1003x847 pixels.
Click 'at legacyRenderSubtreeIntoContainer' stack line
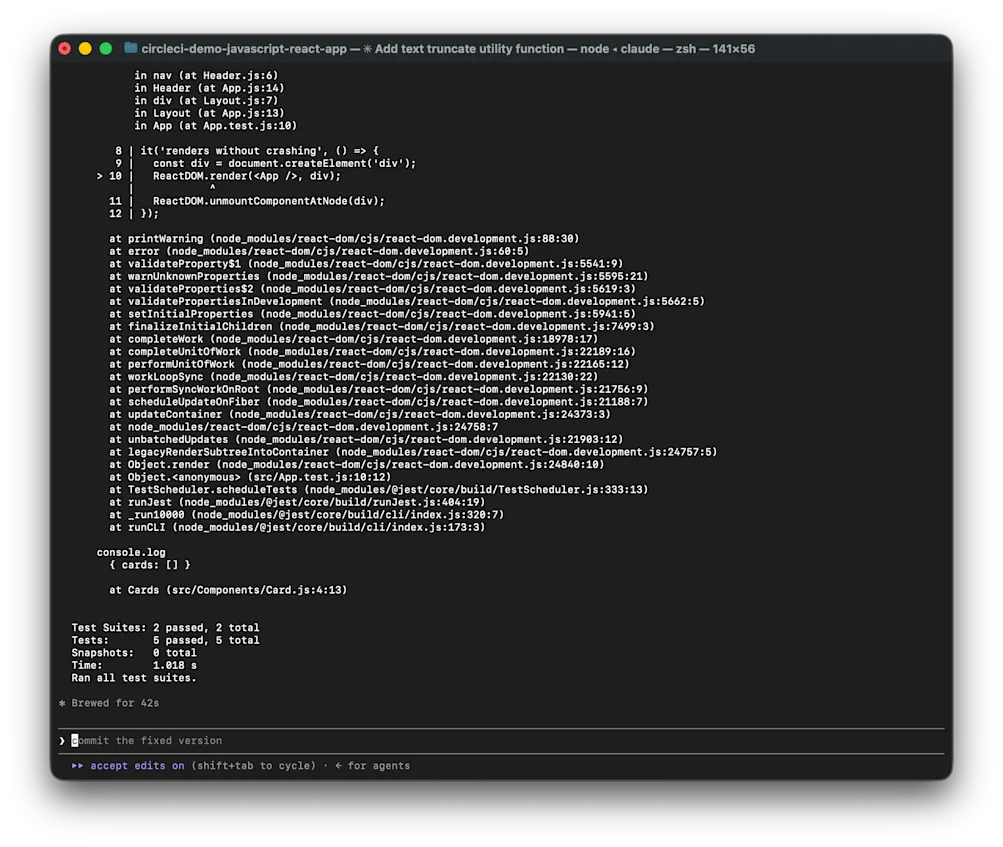coord(413,452)
